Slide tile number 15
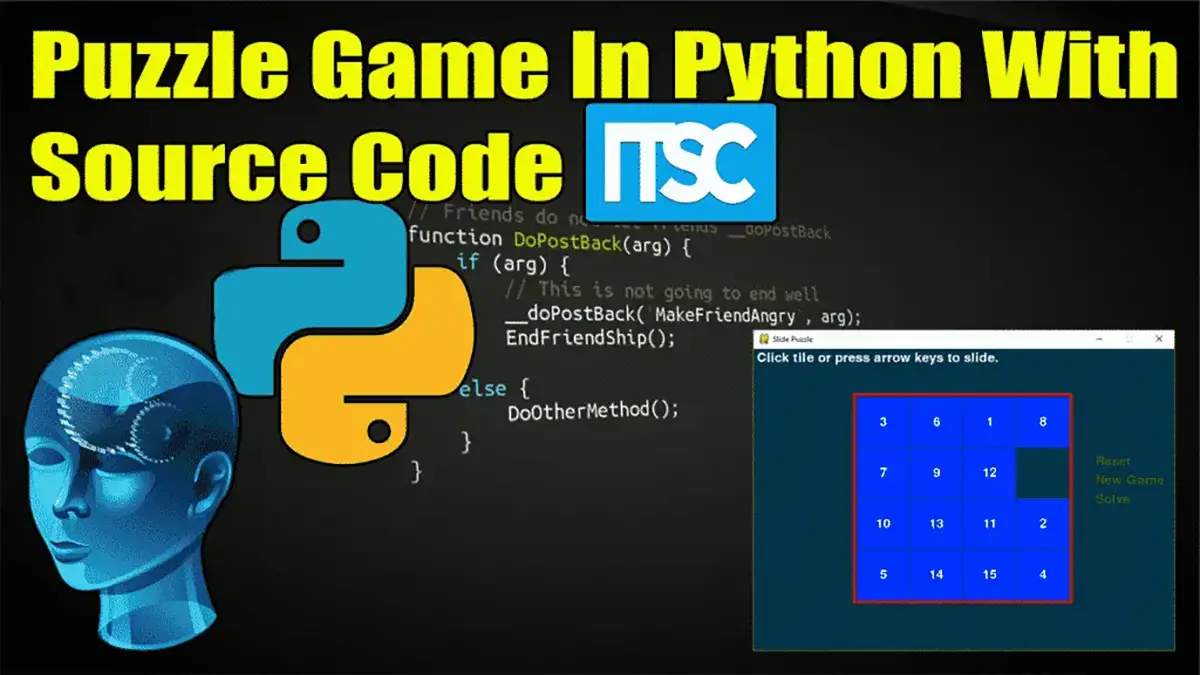Screen dimensions: 1200x675 pyautogui.click(x=989, y=575)
